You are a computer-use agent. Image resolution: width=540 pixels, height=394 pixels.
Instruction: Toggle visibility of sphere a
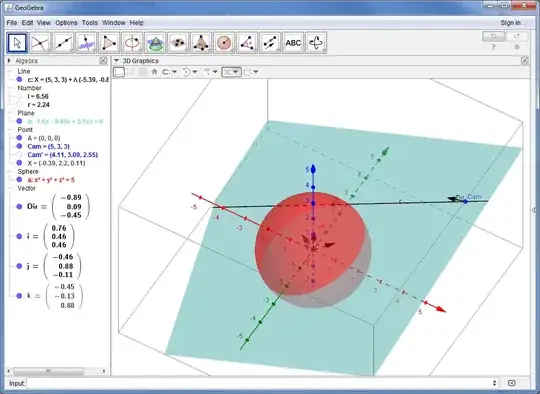click(19, 179)
